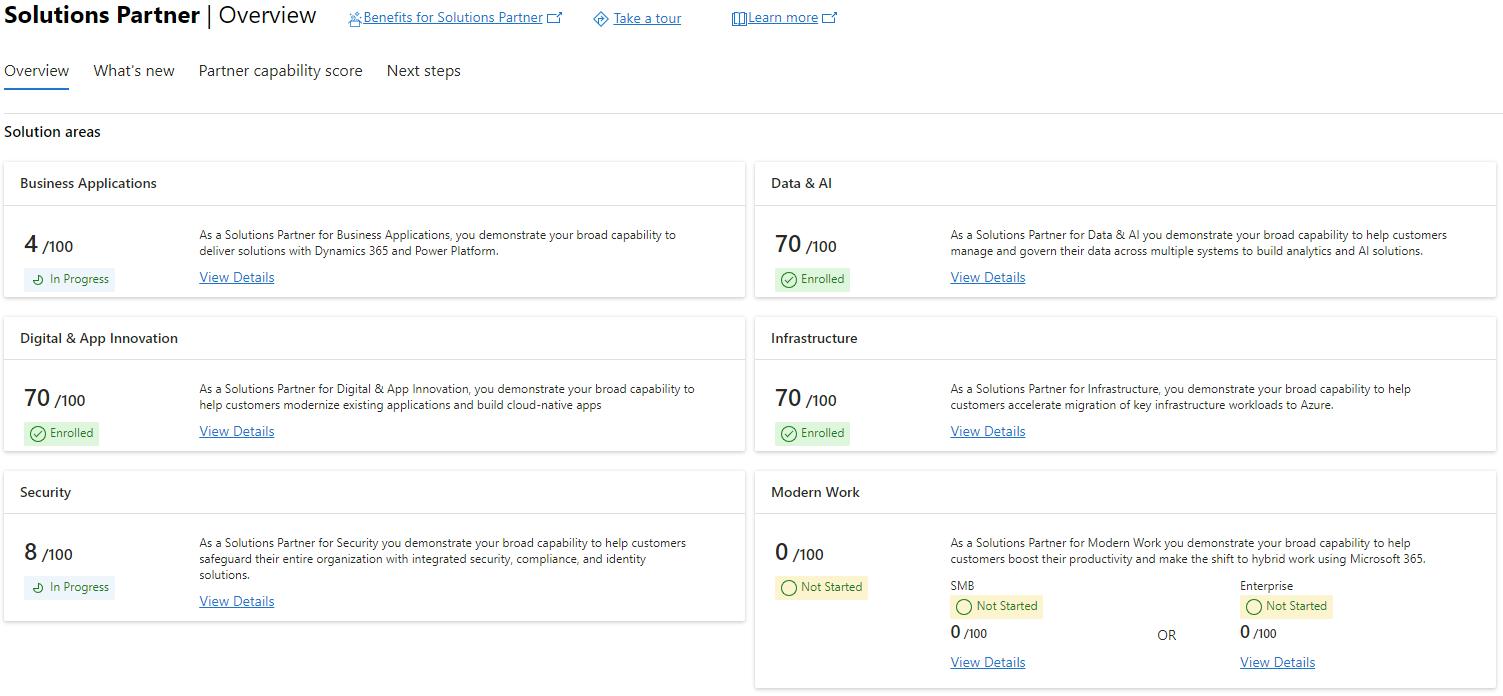Viewport: 1503px width, 696px height.
Task: Click the Benefits for Solutions Partner people icon
Action: coord(355,19)
